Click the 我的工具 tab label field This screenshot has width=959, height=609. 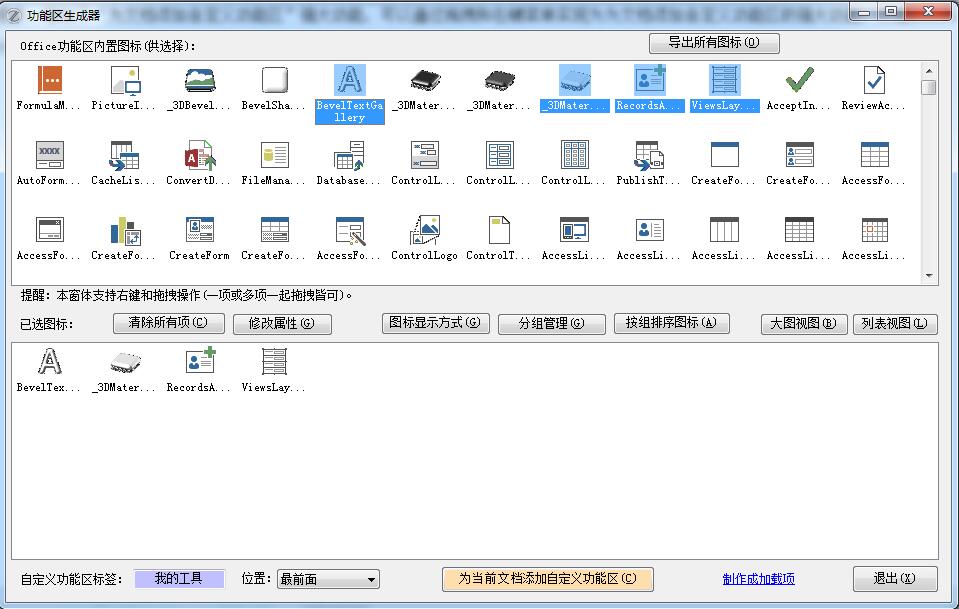(180, 579)
